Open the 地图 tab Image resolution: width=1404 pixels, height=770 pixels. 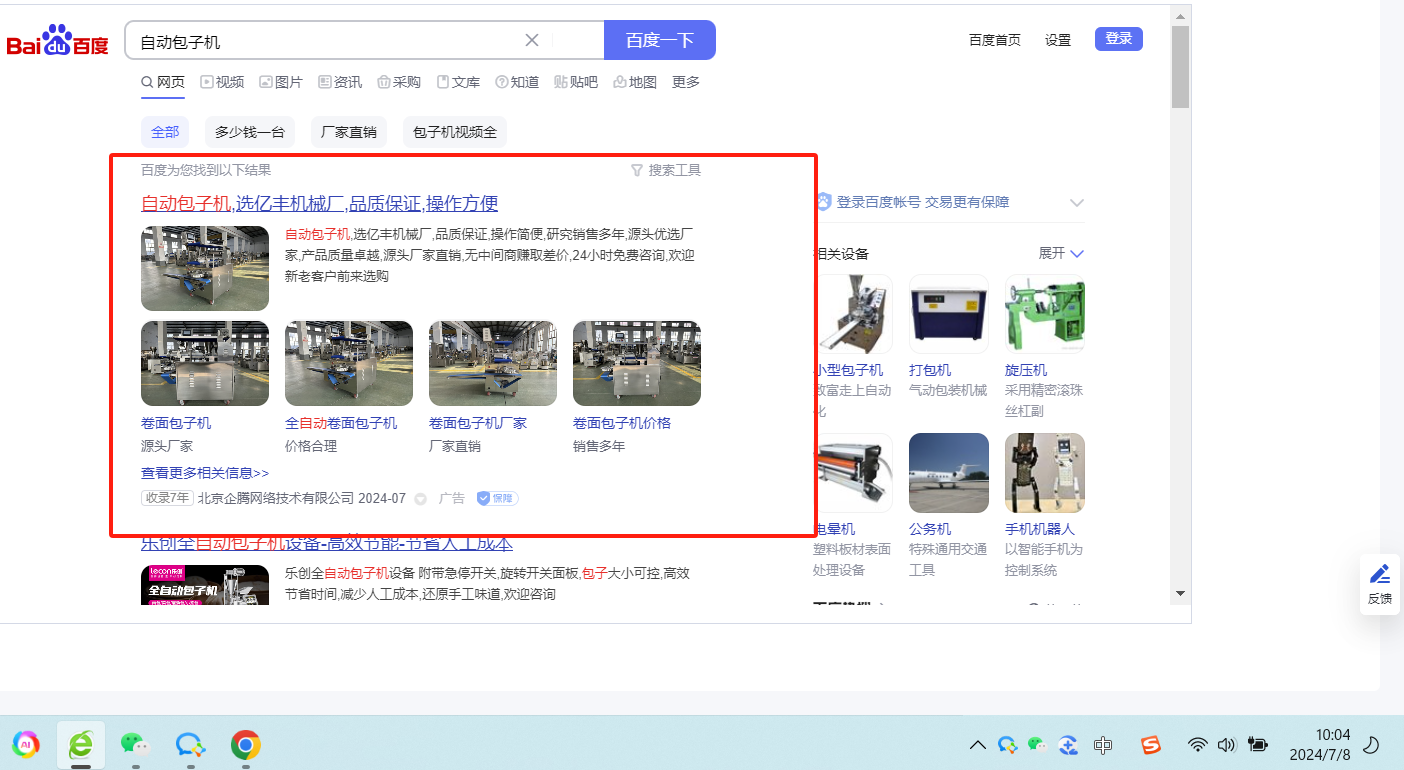tap(635, 82)
